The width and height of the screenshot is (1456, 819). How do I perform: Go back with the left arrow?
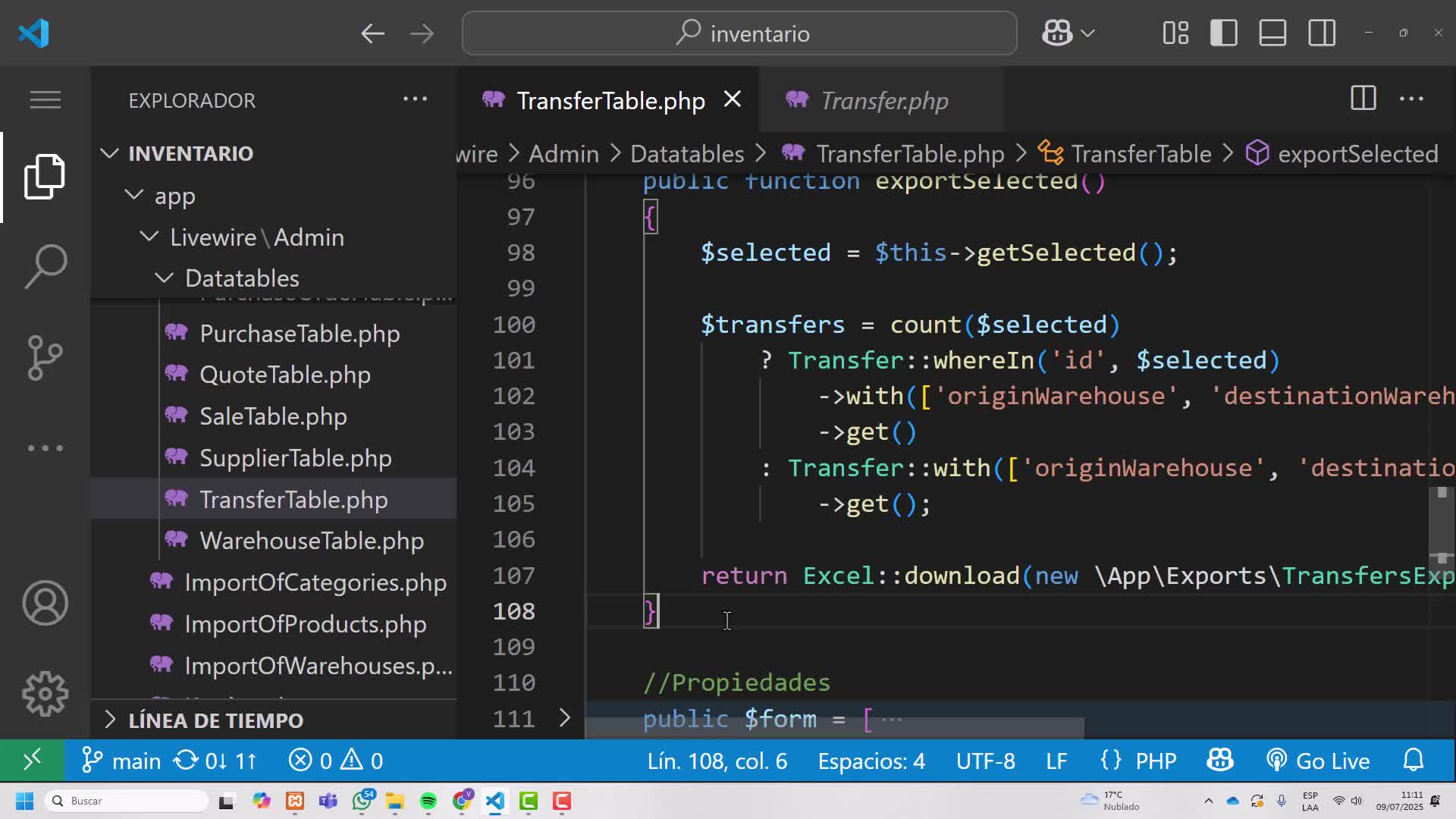[x=372, y=33]
